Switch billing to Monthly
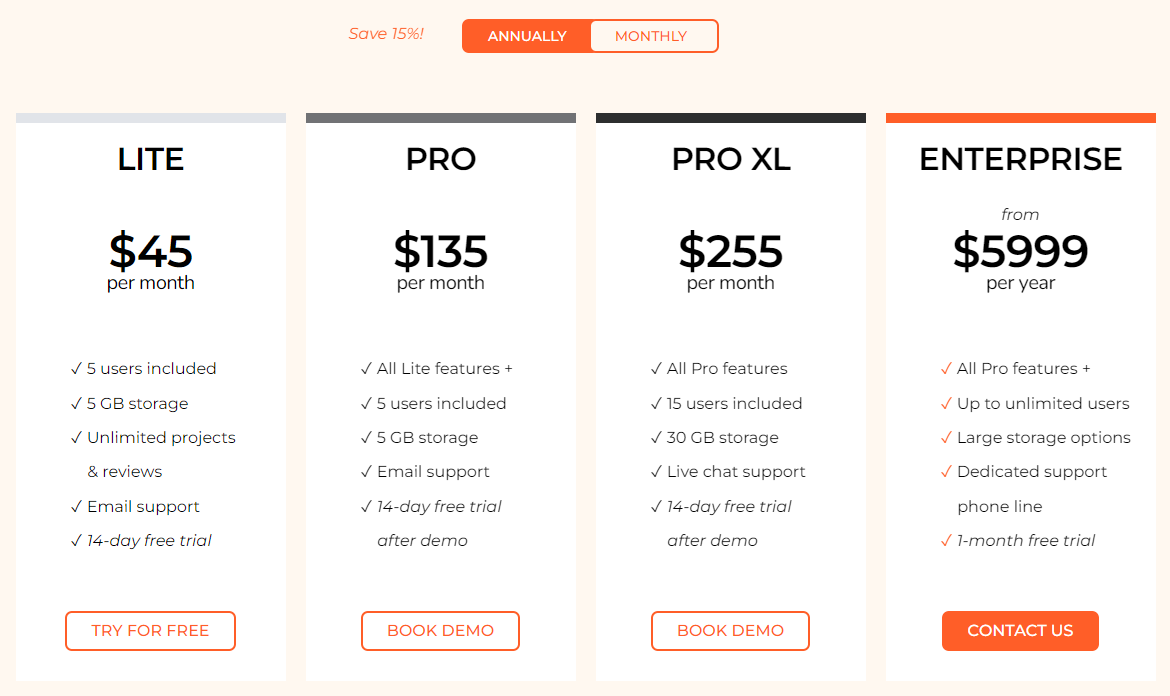 651,36
